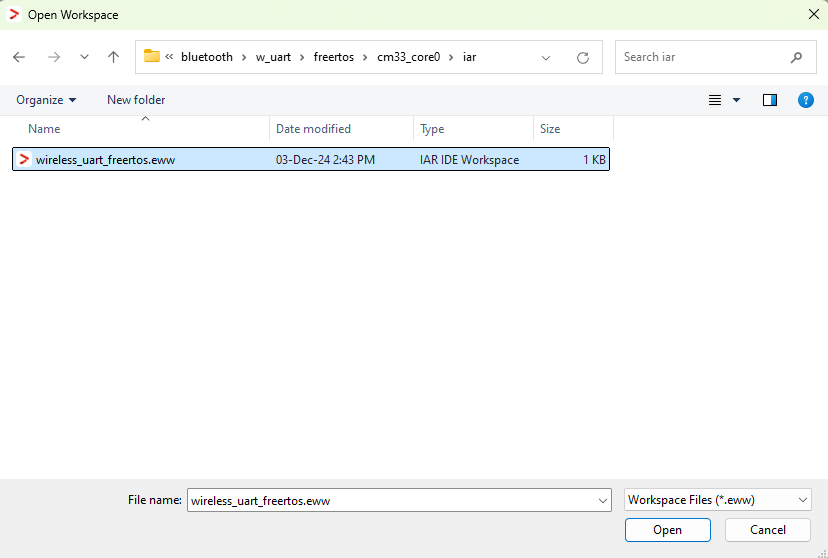Go up one folder level
This screenshot has height=558, width=828.
pyautogui.click(x=113, y=57)
